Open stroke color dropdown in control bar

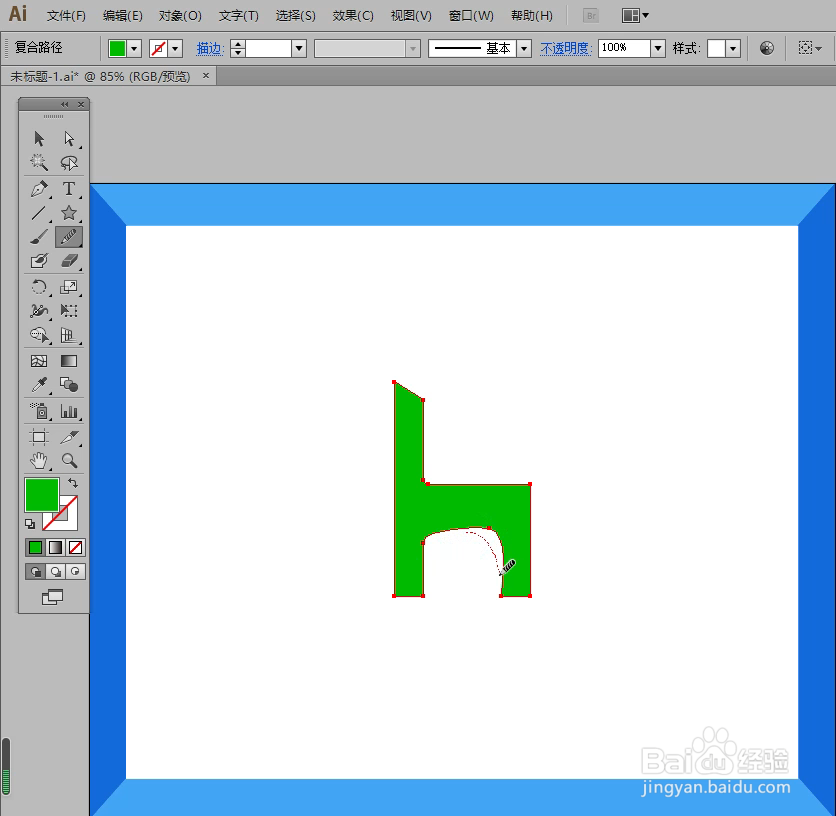coord(175,49)
